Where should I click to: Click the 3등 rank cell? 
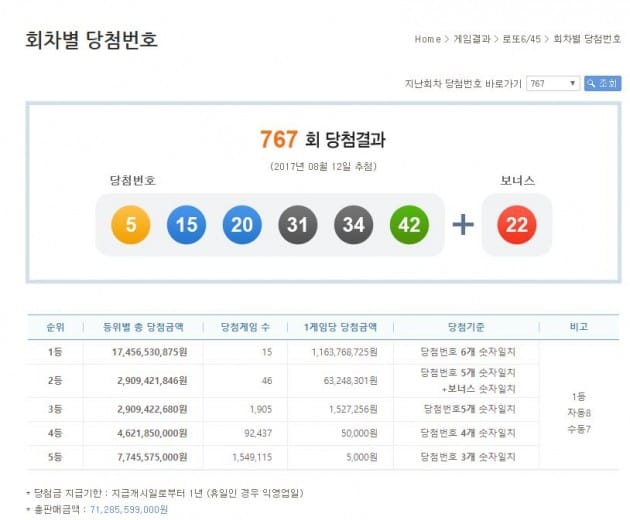[55, 409]
